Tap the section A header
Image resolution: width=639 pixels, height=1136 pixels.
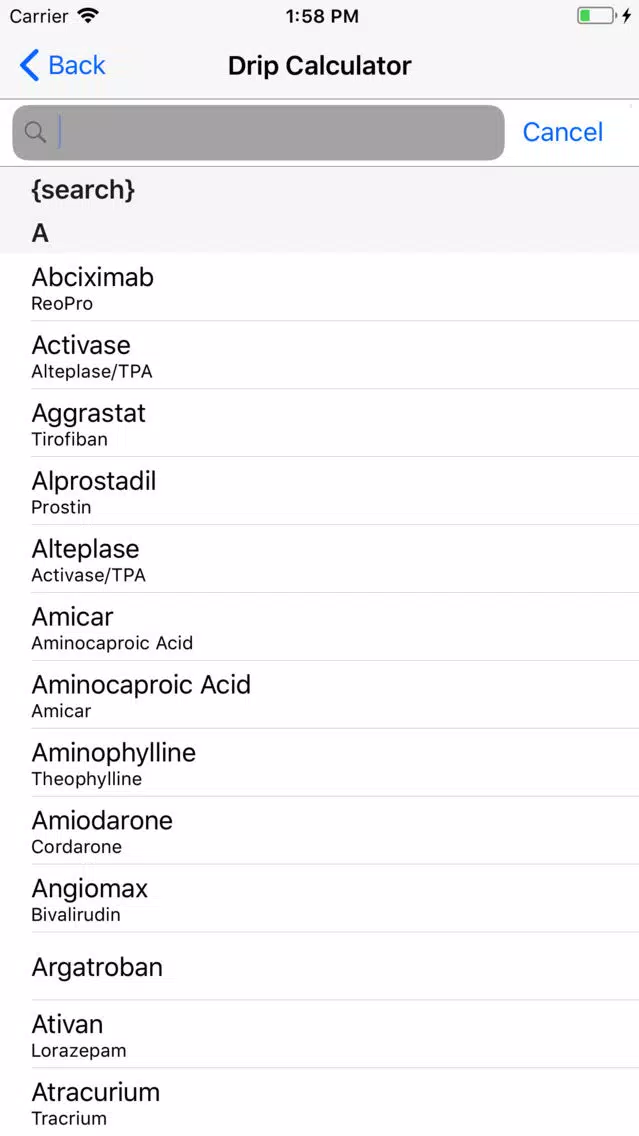click(320, 233)
